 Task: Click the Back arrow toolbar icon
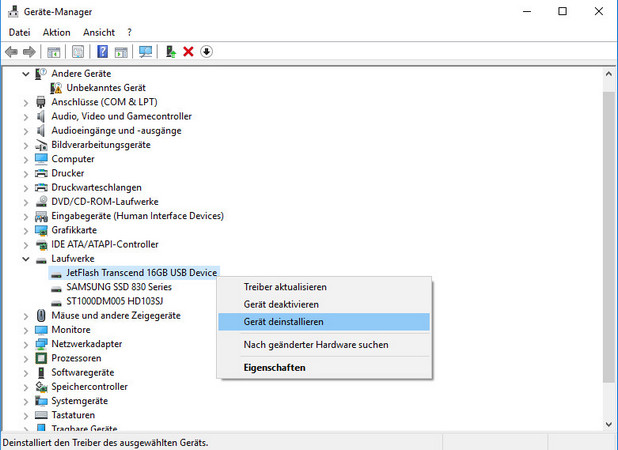[11, 52]
